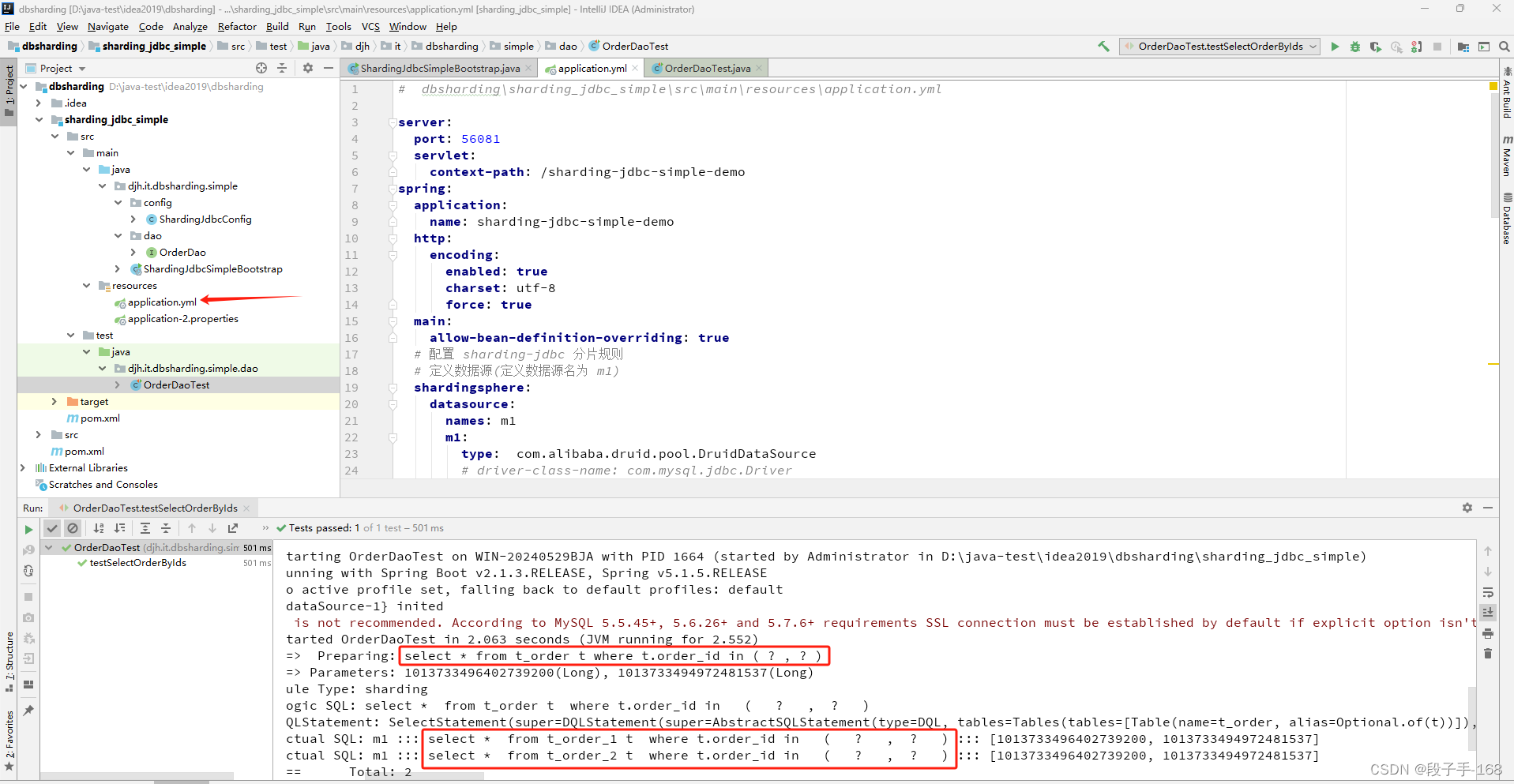This screenshot has width=1514, height=784.
Task: Open Project panel settings gear
Action: tap(308, 68)
